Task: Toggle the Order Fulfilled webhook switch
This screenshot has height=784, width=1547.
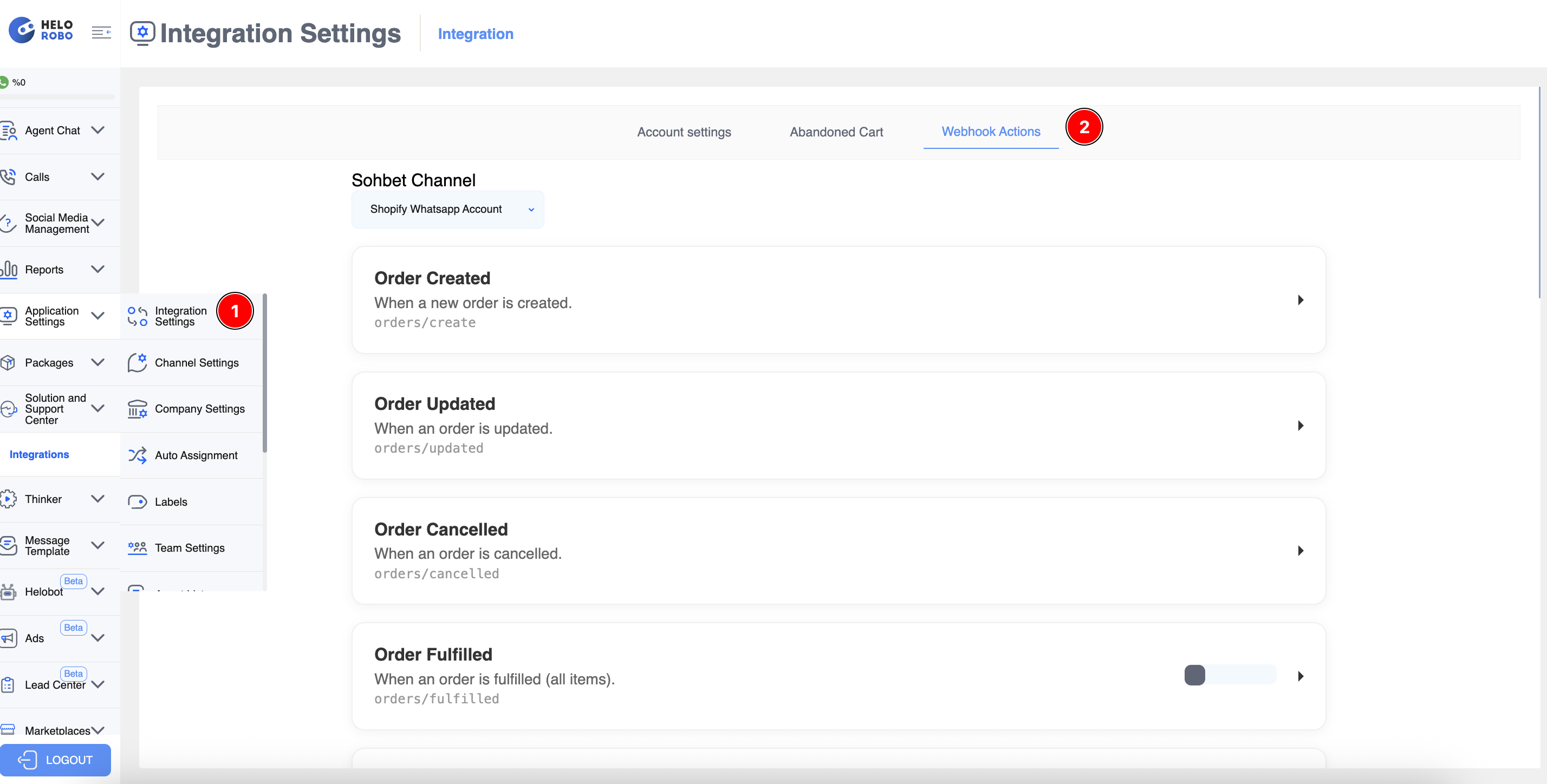Action: pyautogui.click(x=1230, y=675)
